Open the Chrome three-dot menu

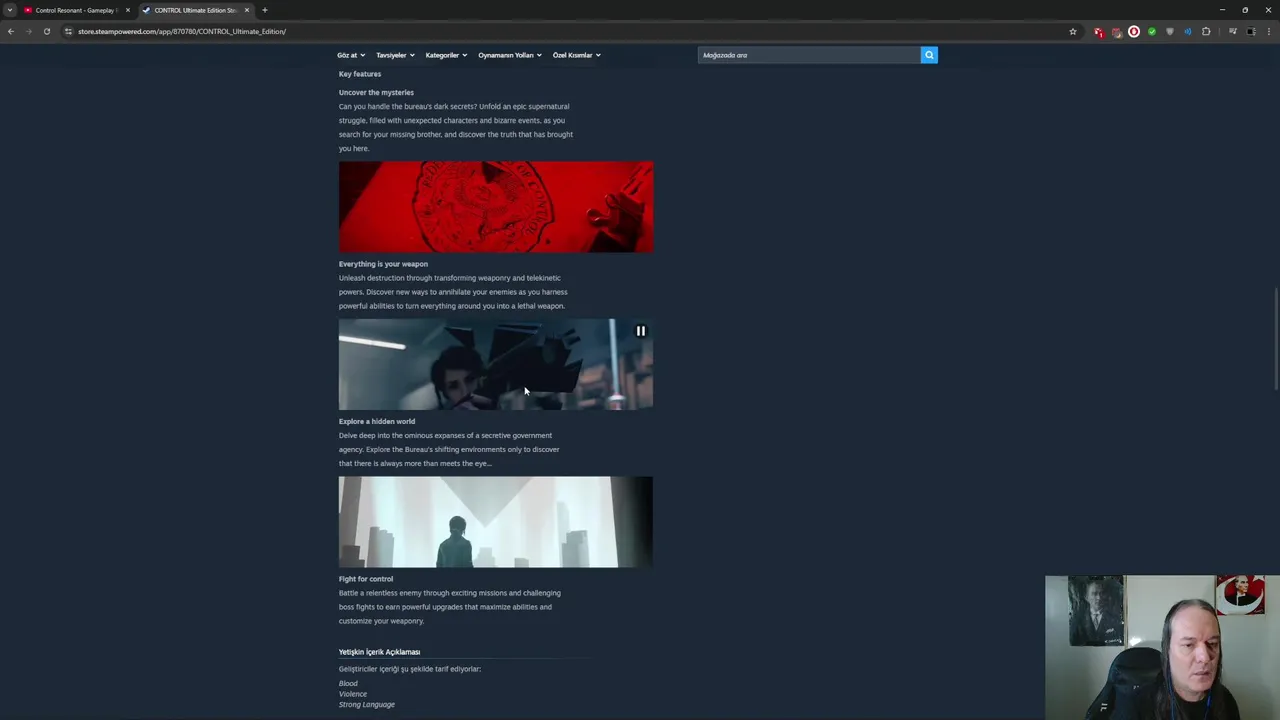[x=1269, y=31]
